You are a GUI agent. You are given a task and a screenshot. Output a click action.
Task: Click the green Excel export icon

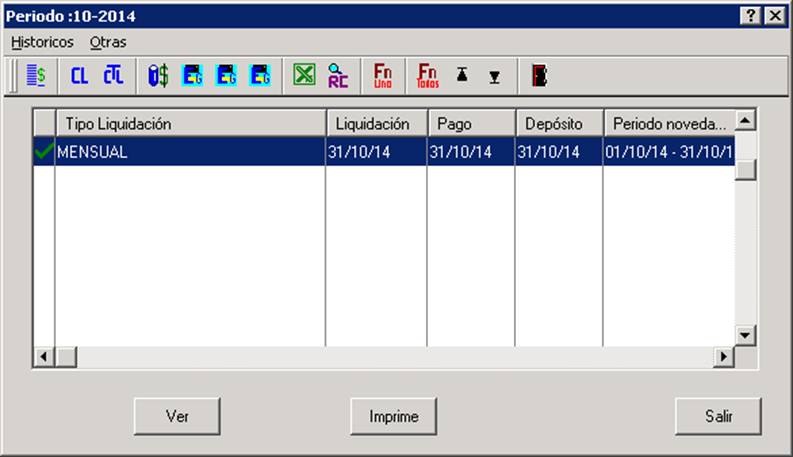[x=304, y=75]
